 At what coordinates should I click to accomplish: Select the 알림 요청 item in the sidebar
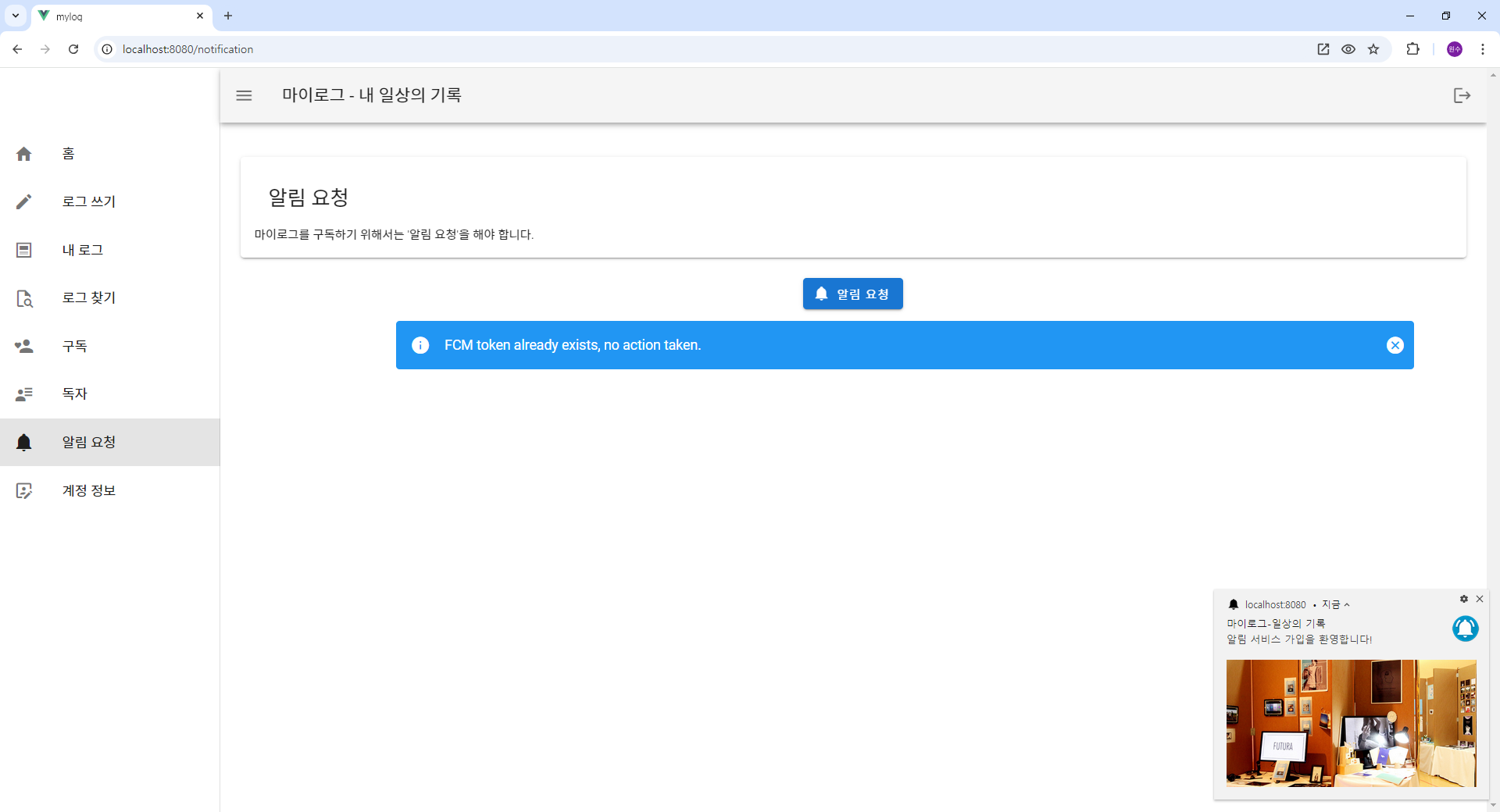[x=24, y=442]
